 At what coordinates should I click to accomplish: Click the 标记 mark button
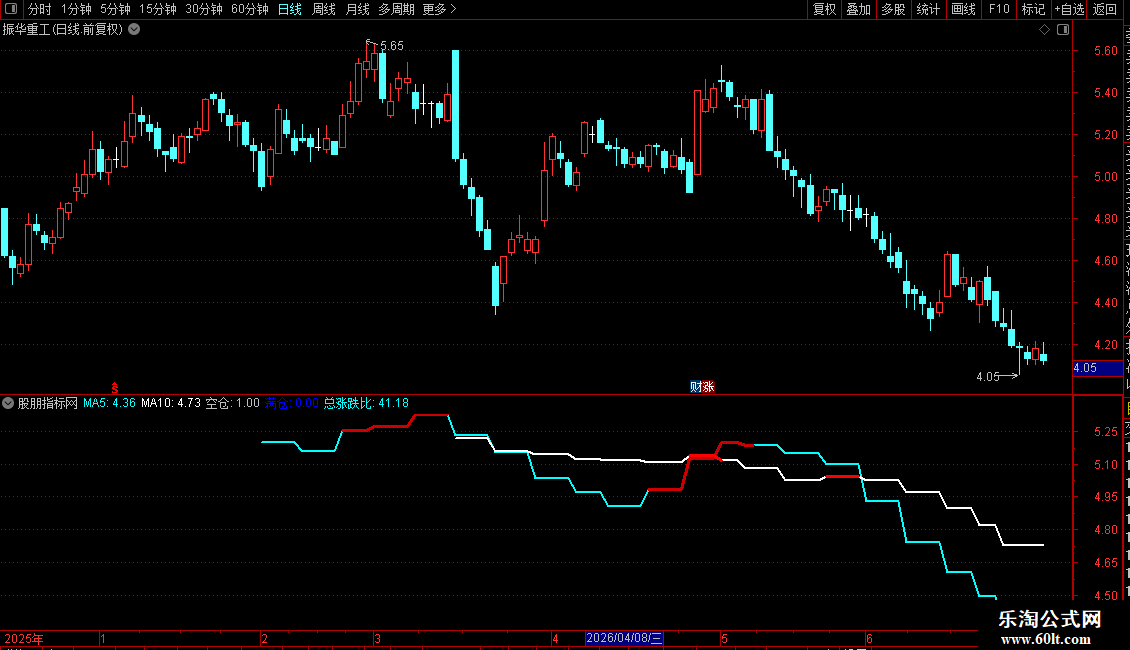coord(1033,9)
